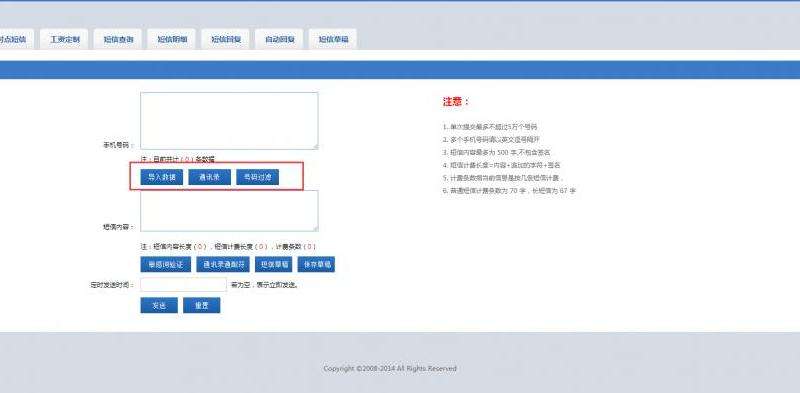Click note 3 about 500 character limit

pos(496,152)
